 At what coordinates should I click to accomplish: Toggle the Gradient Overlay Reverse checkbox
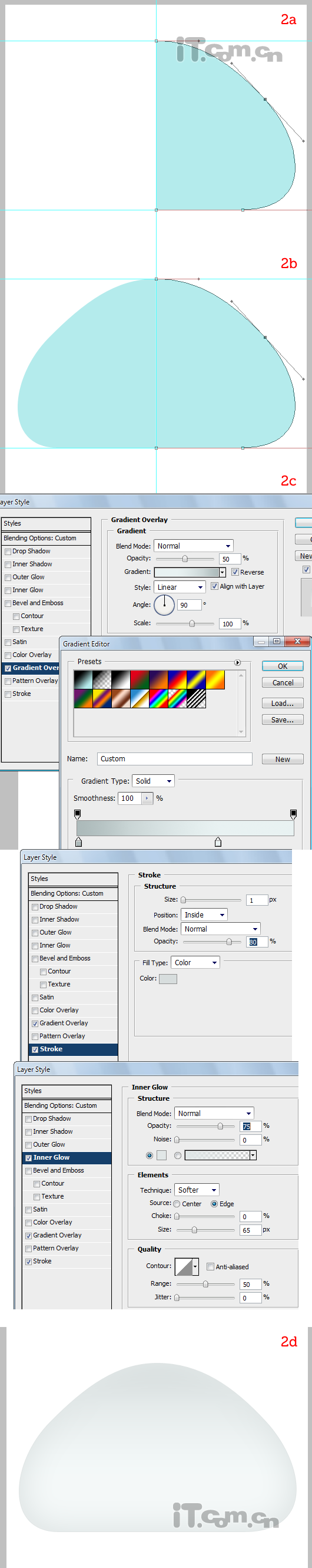pyautogui.click(x=235, y=572)
